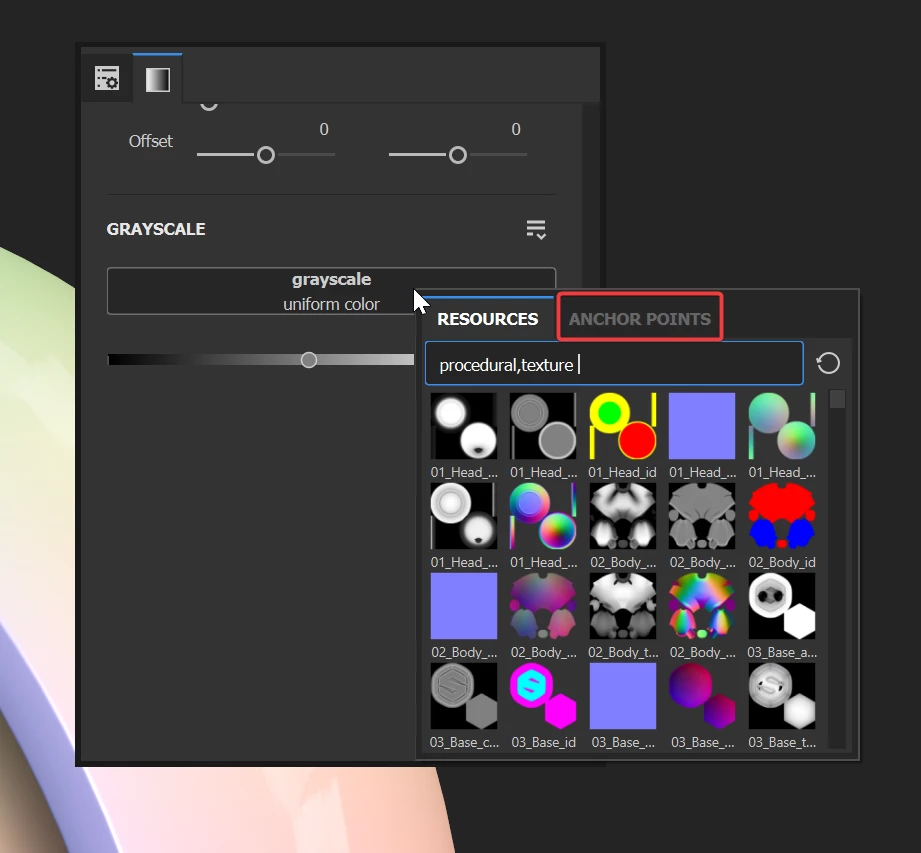Click the grayscale gradient slider handle
Screen dimensions: 921x853
[309, 360]
